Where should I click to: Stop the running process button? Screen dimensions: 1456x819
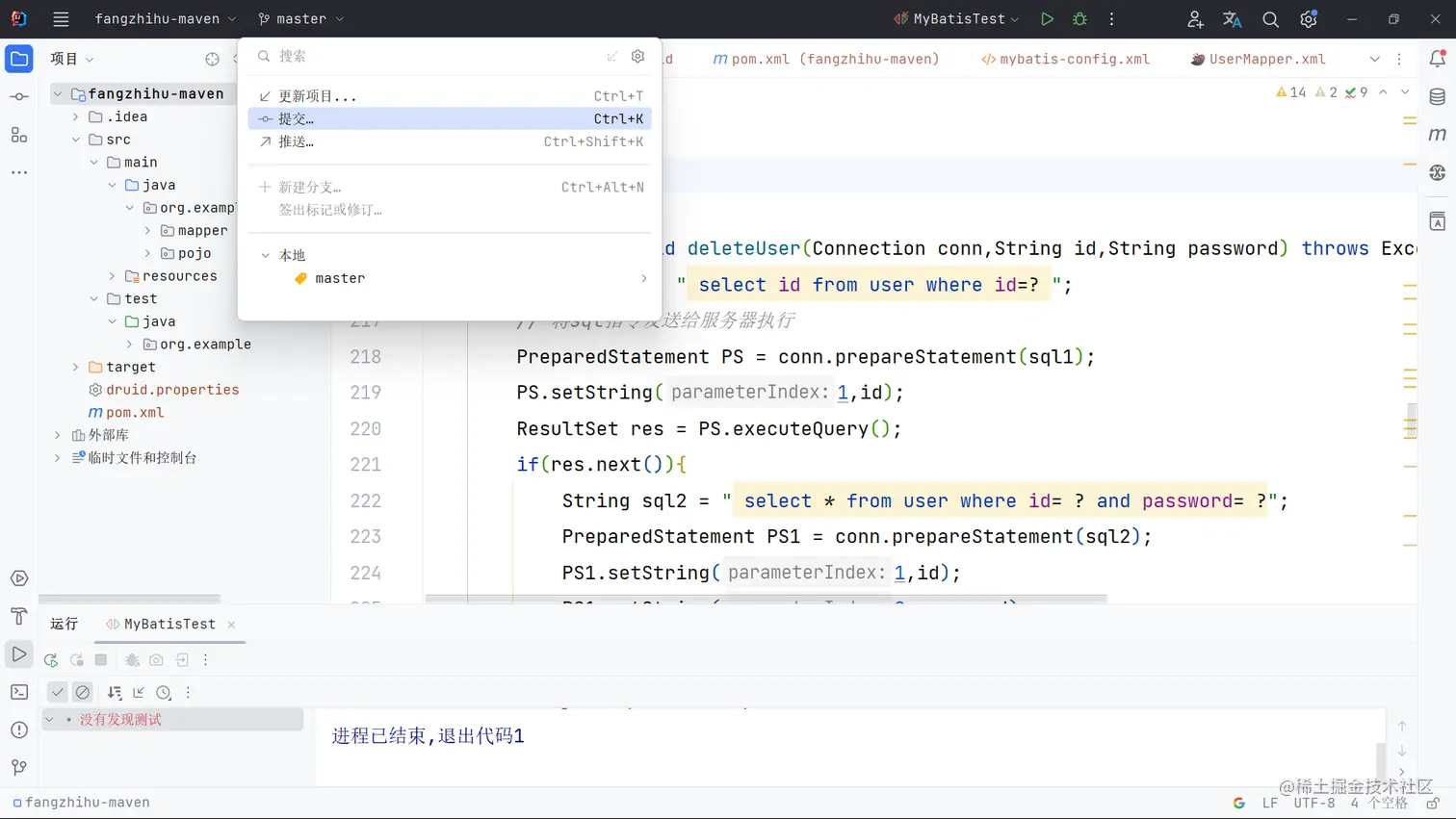coord(101,660)
